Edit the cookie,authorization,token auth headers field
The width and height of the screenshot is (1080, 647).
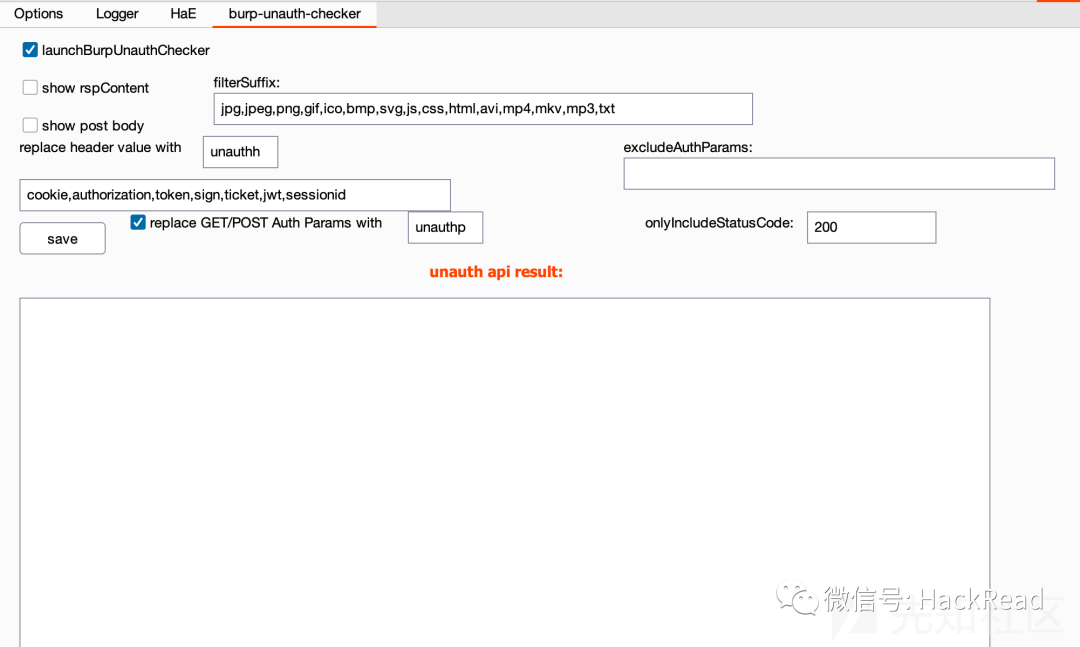point(235,195)
